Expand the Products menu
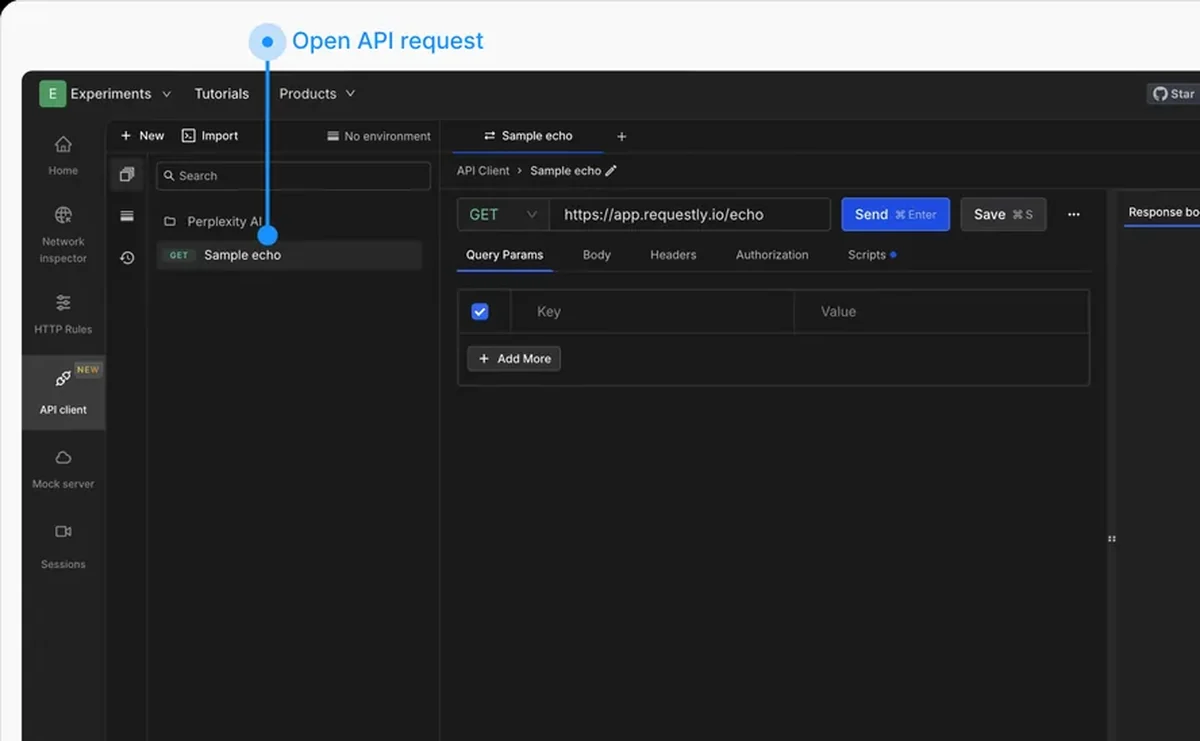Image resolution: width=1200 pixels, height=741 pixels. coord(317,94)
